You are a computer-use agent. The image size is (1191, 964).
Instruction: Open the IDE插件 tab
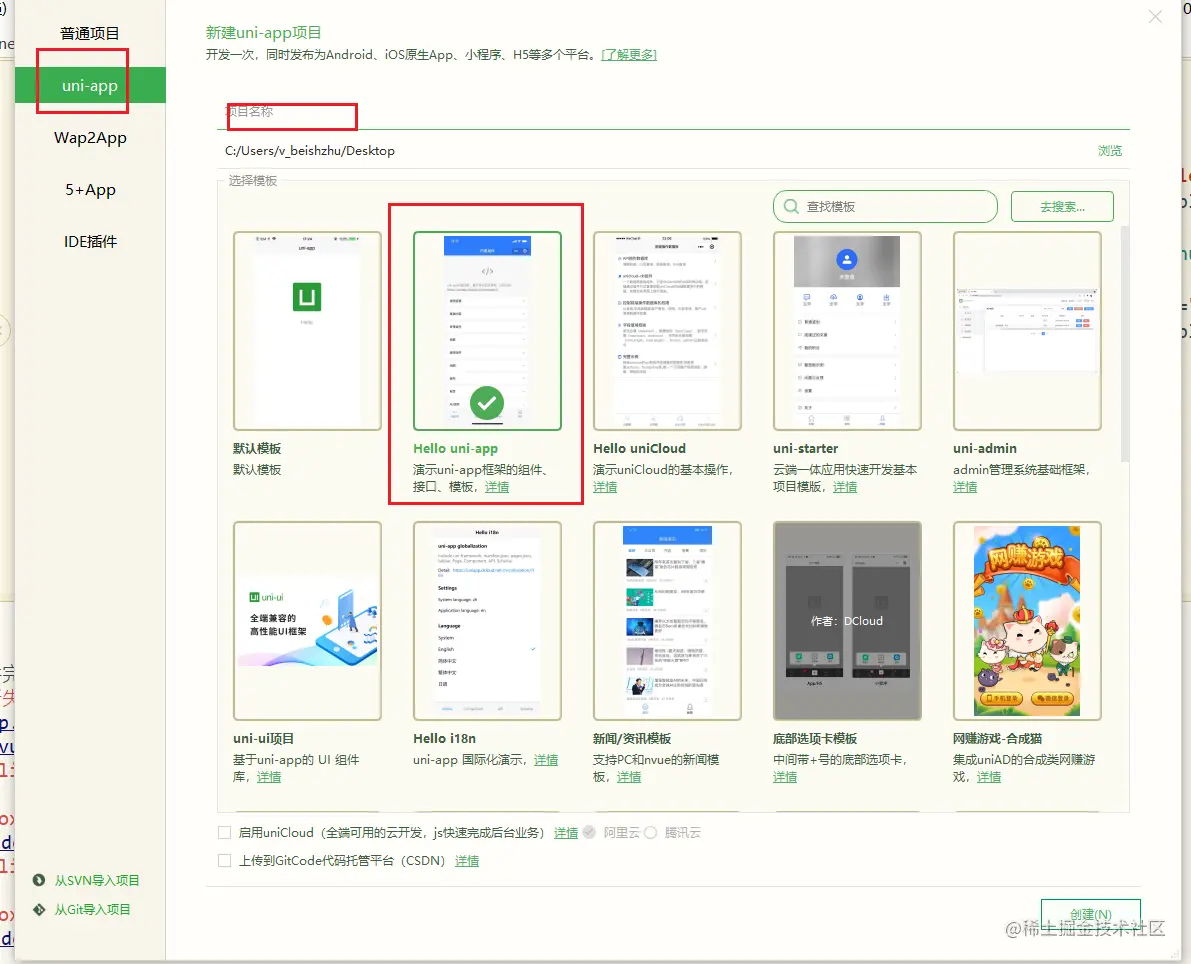(x=90, y=242)
